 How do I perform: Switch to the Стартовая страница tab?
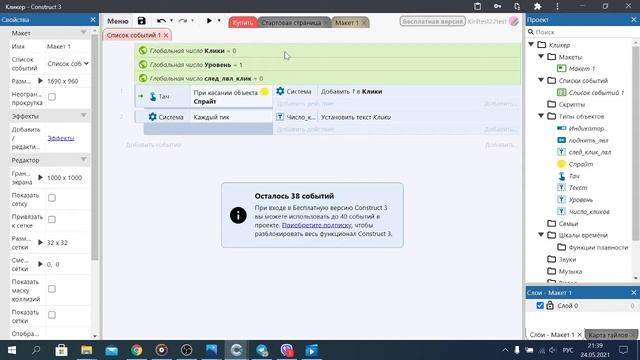pos(291,22)
